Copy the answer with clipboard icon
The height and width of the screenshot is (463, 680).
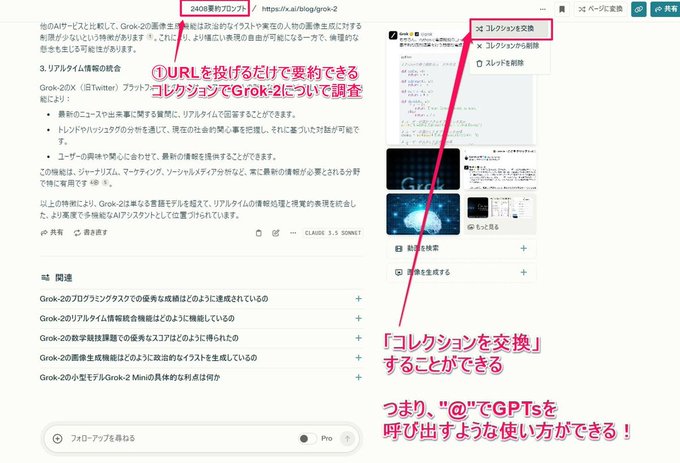(x=258, y=233)
